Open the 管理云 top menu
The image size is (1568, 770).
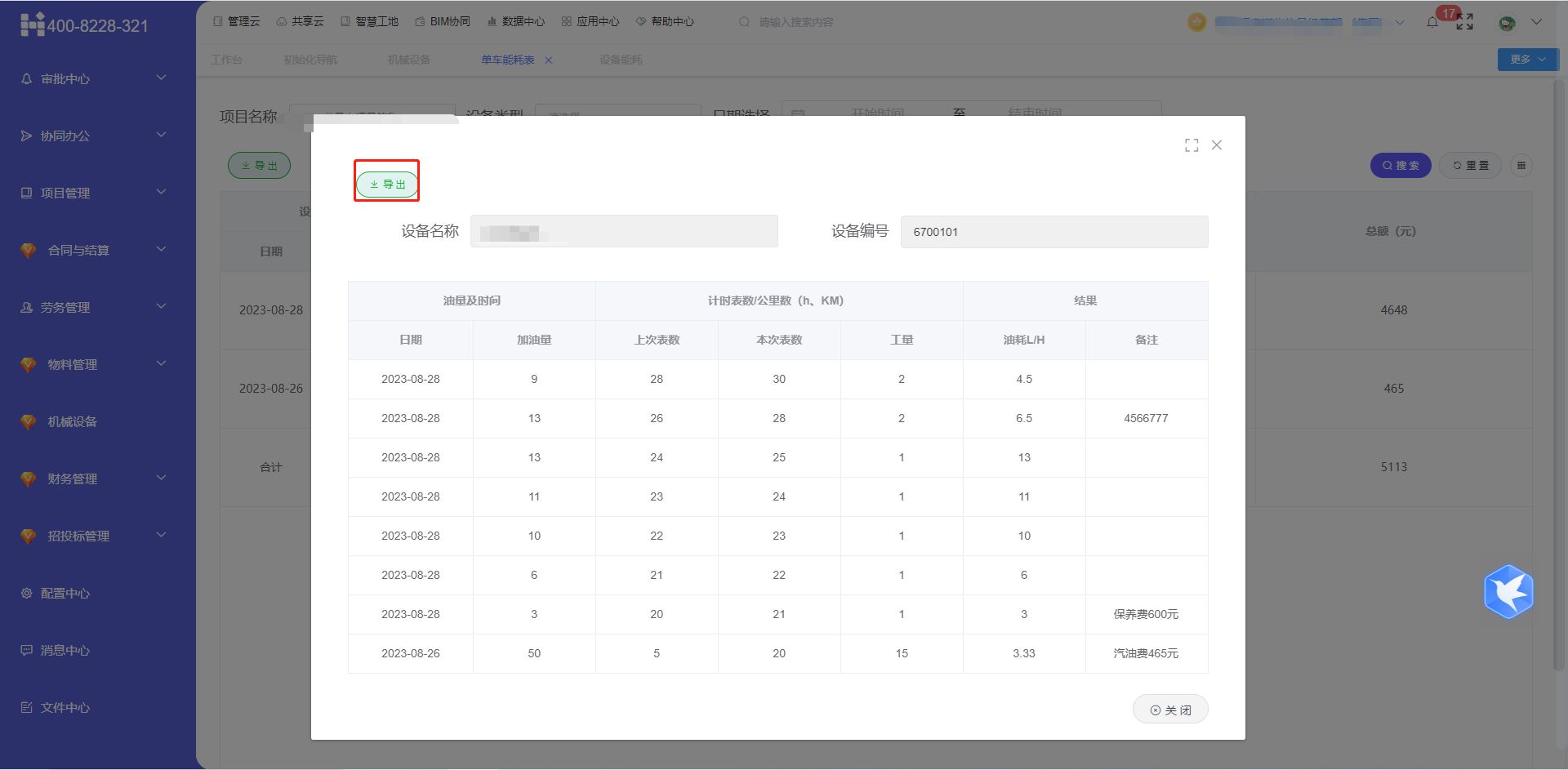[x=237, y=22]
